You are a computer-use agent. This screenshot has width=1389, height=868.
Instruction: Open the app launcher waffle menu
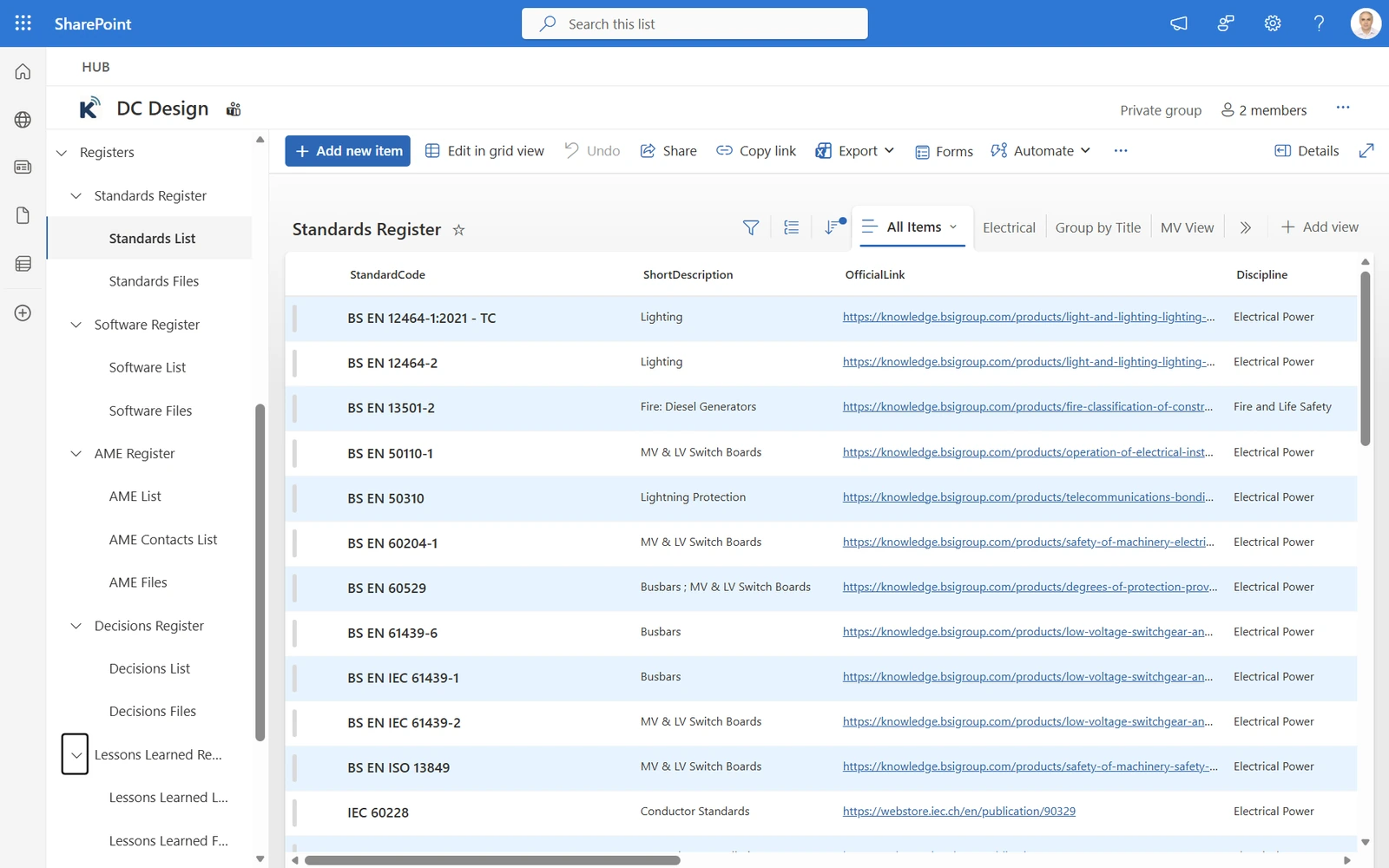coord(22,23)
